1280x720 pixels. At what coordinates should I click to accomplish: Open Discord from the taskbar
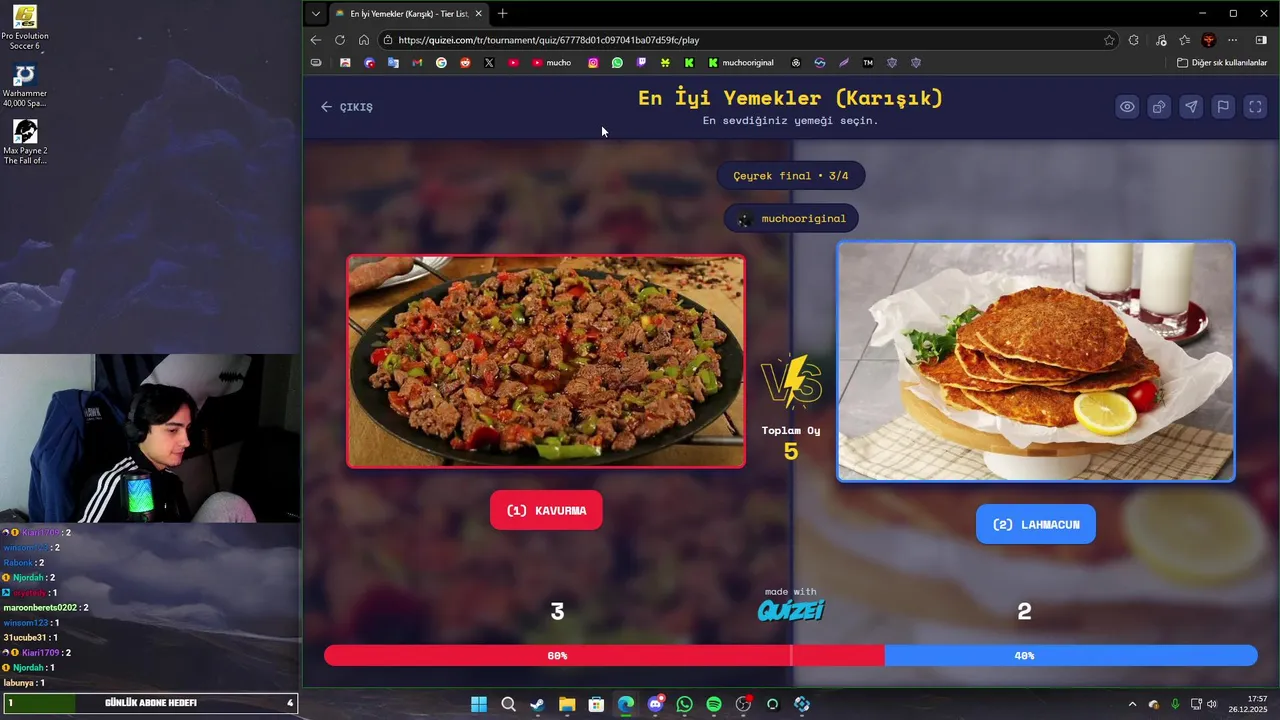coord(655,704)
